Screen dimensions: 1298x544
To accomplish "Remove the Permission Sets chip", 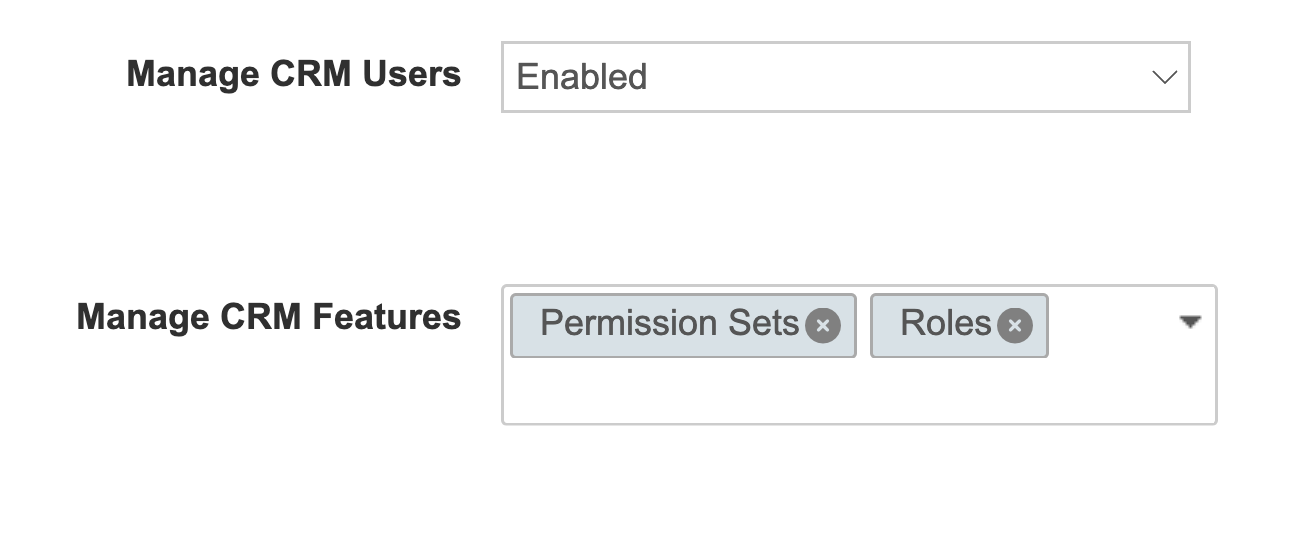I will coord(823,325).
